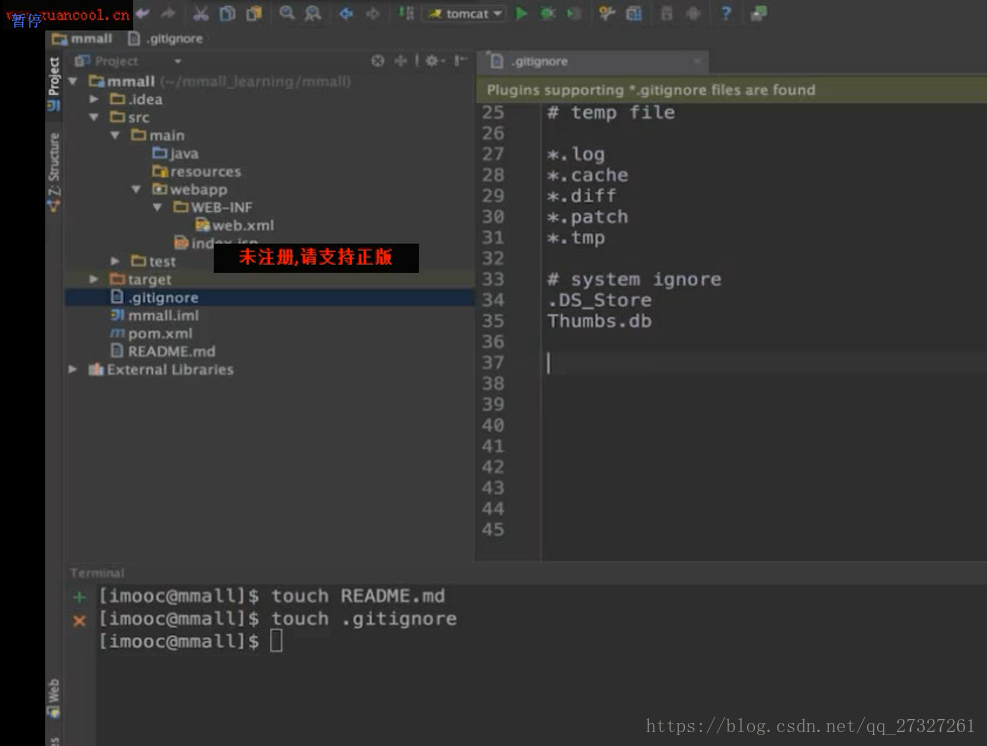
Task: Click the Copy icon in toolbar
Action: click(x=227, y=13)
